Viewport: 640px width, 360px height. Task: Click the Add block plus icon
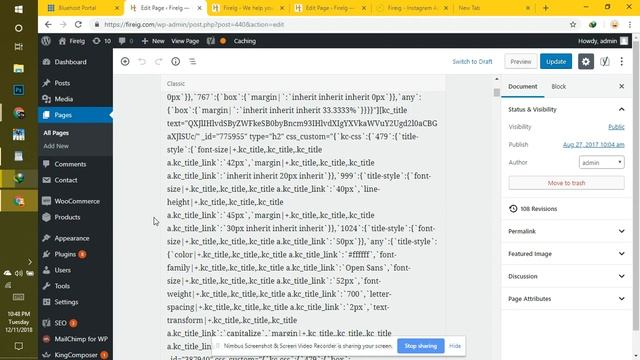(125, 62)
